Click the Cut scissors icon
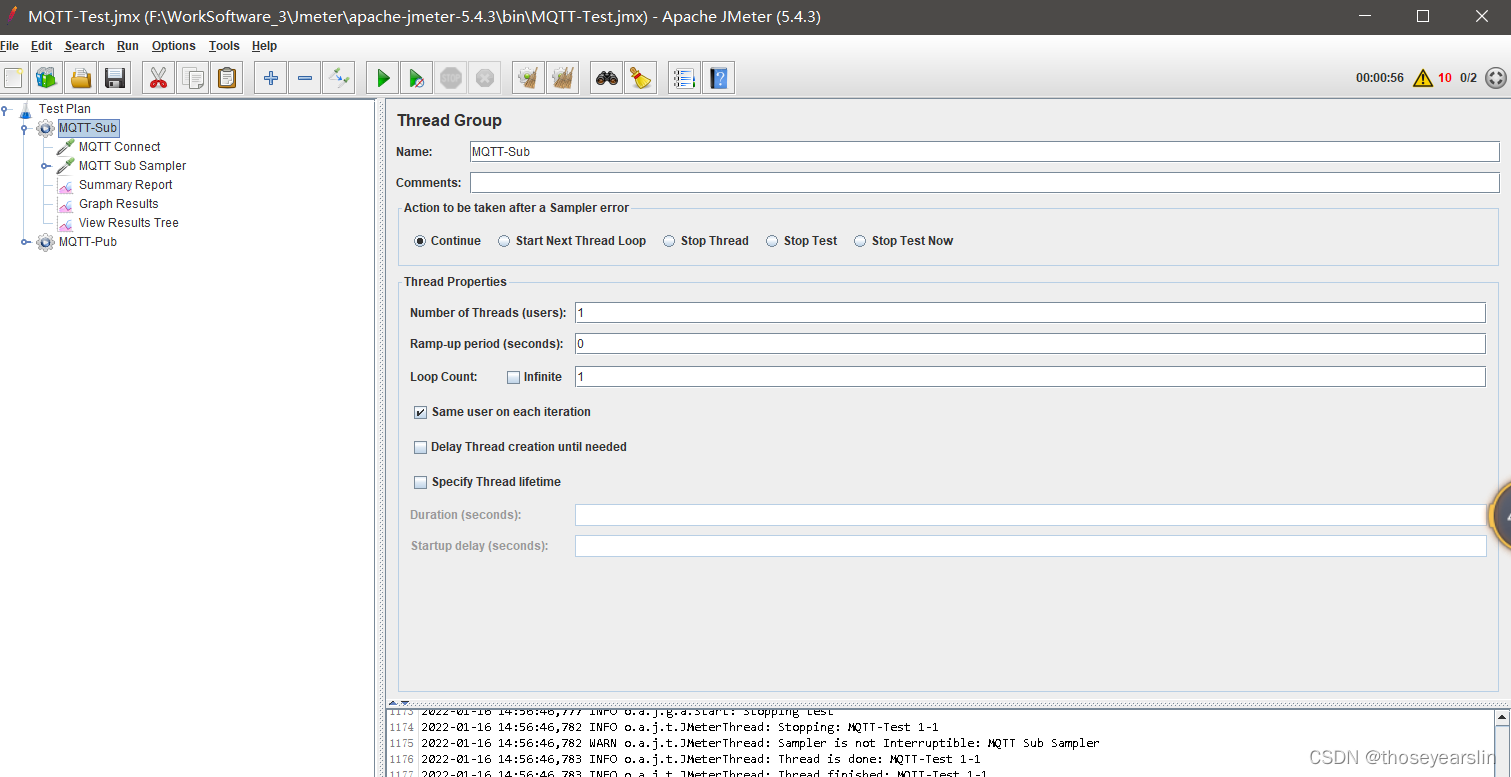Viewport: 1511px width, 777px height. 158,77
